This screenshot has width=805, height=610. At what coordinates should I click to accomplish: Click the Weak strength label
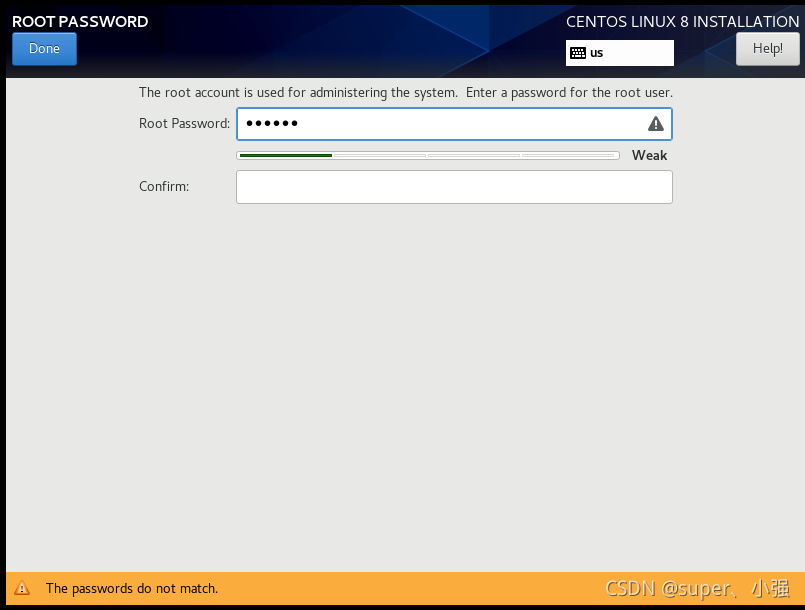coord(649,155)
